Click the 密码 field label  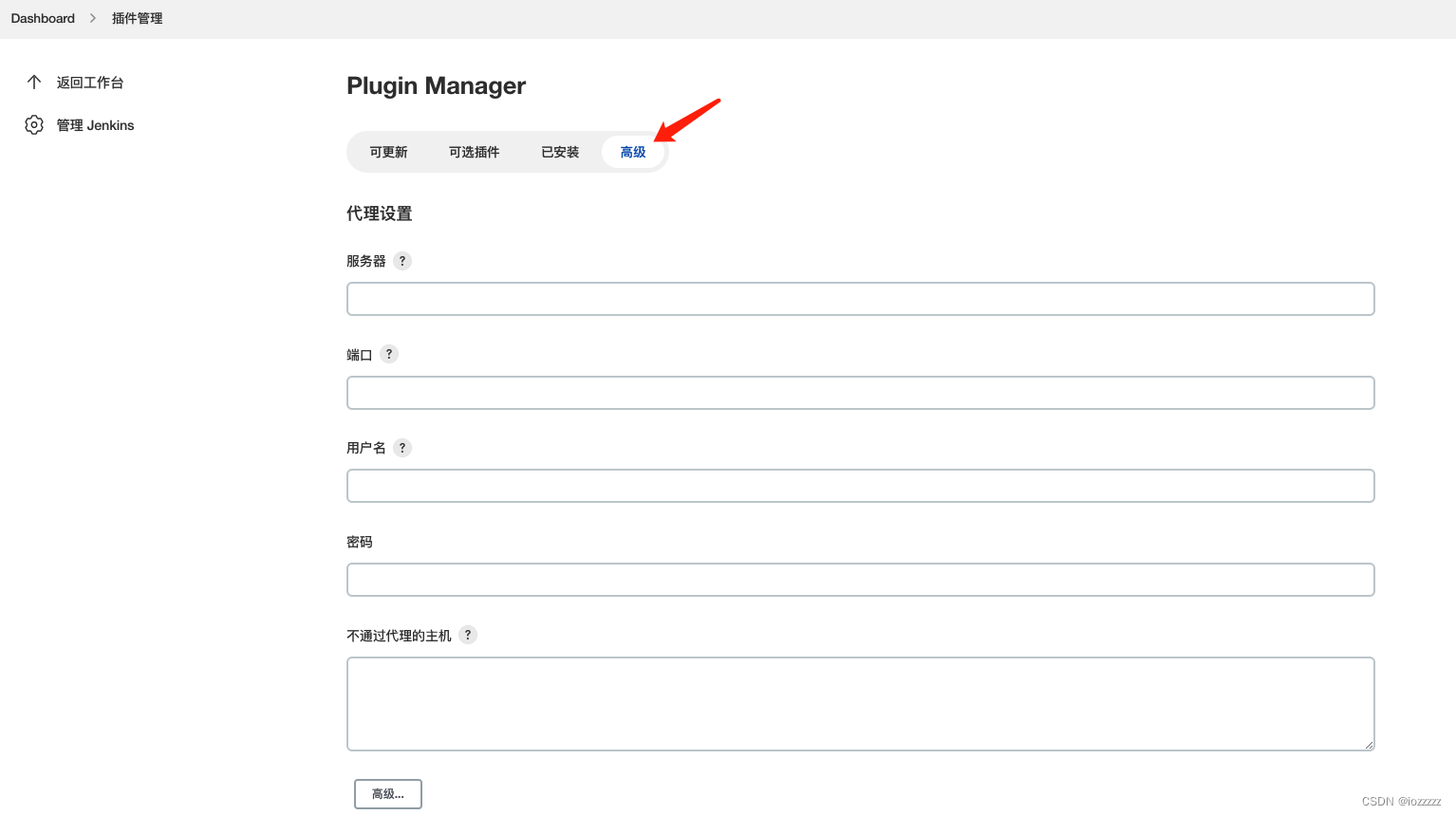click(360, 542)
